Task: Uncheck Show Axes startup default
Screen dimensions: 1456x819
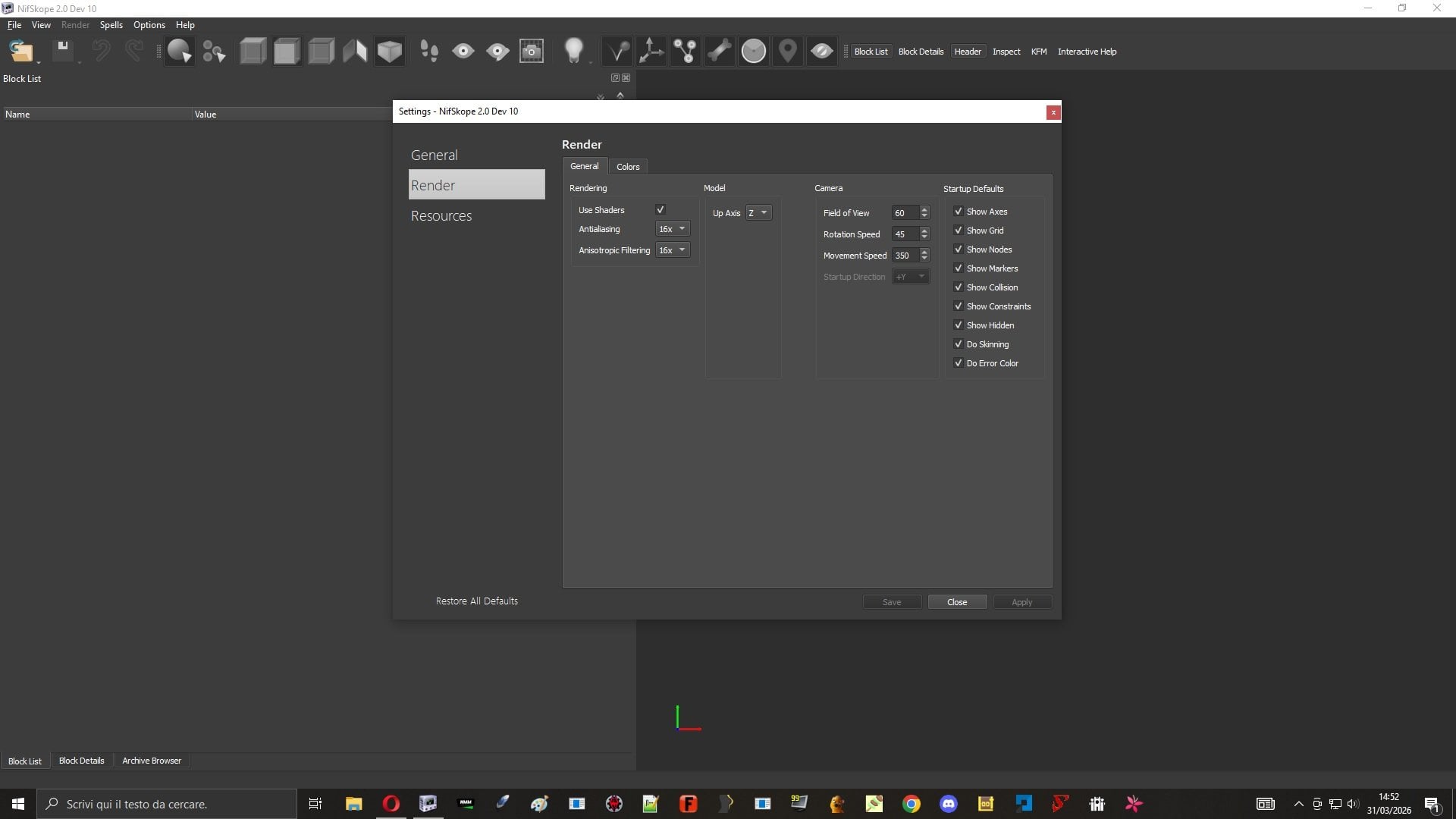Action: (x=959, y=212)
